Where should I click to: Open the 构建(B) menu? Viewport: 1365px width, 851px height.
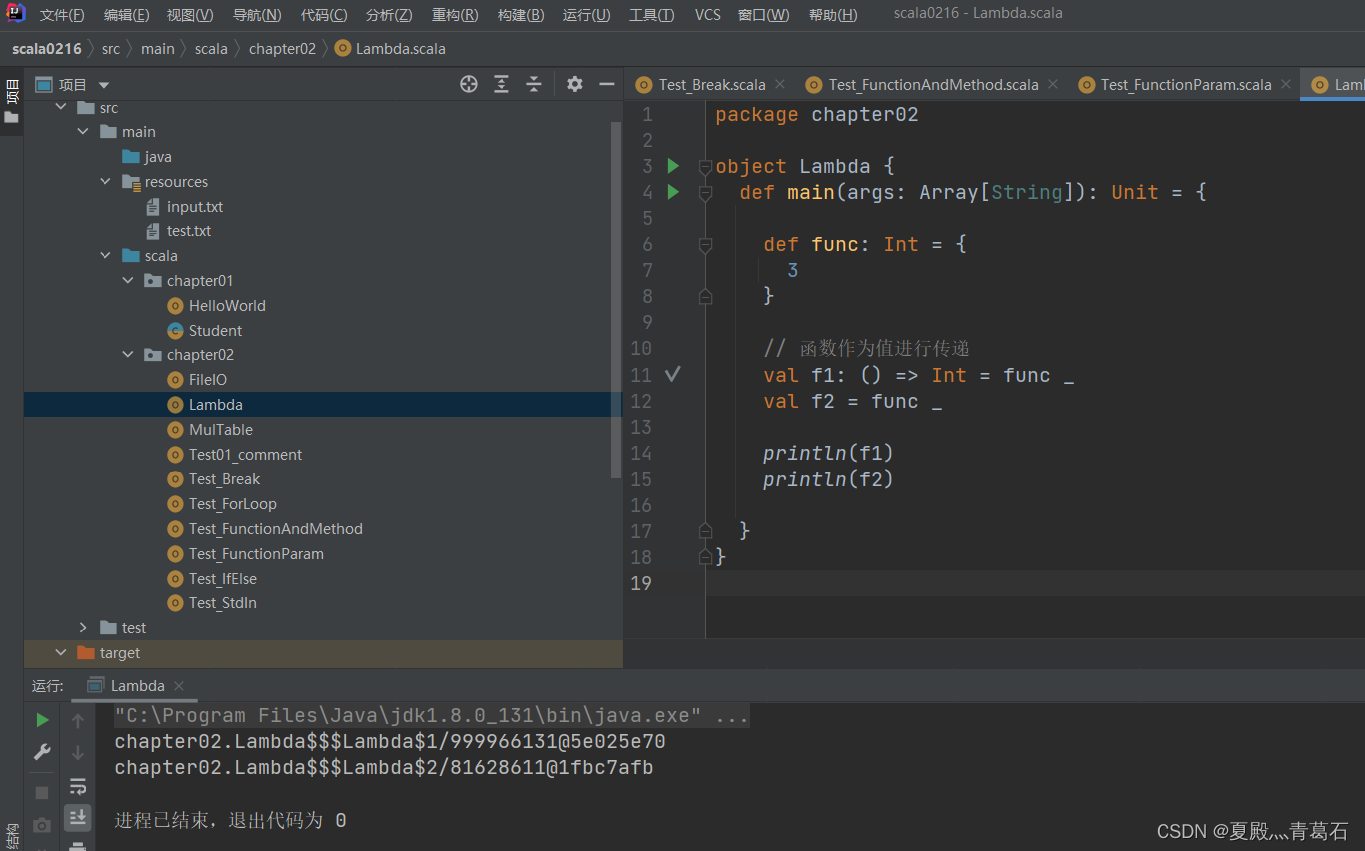[x=521, y=15]
